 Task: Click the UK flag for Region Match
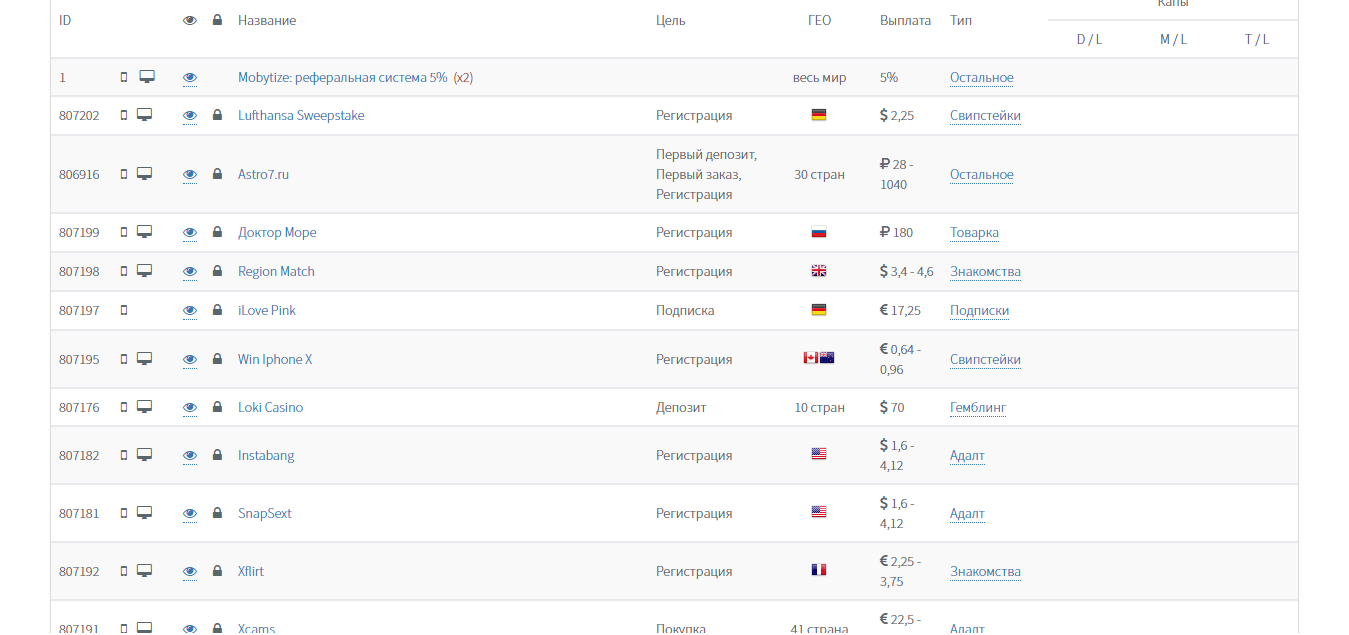(819, 271)
